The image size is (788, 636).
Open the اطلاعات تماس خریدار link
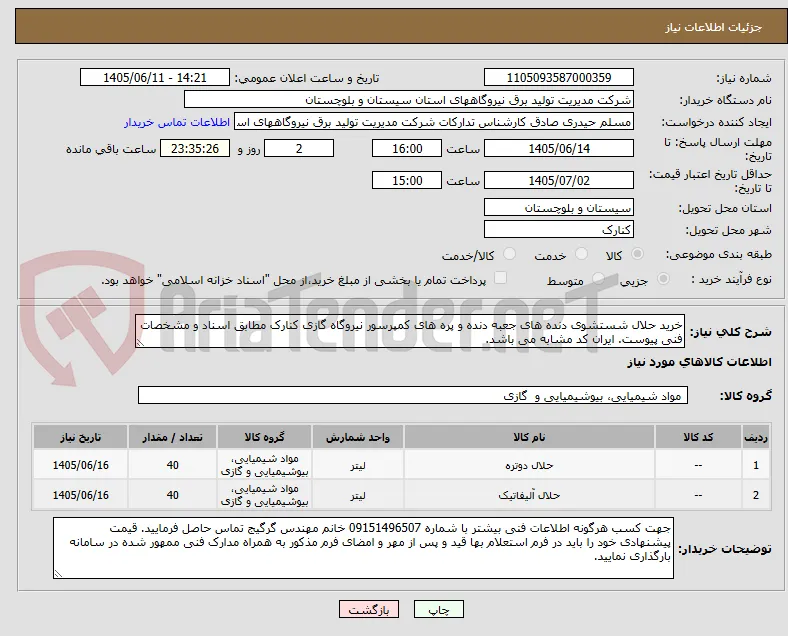[x=177, y=122]
